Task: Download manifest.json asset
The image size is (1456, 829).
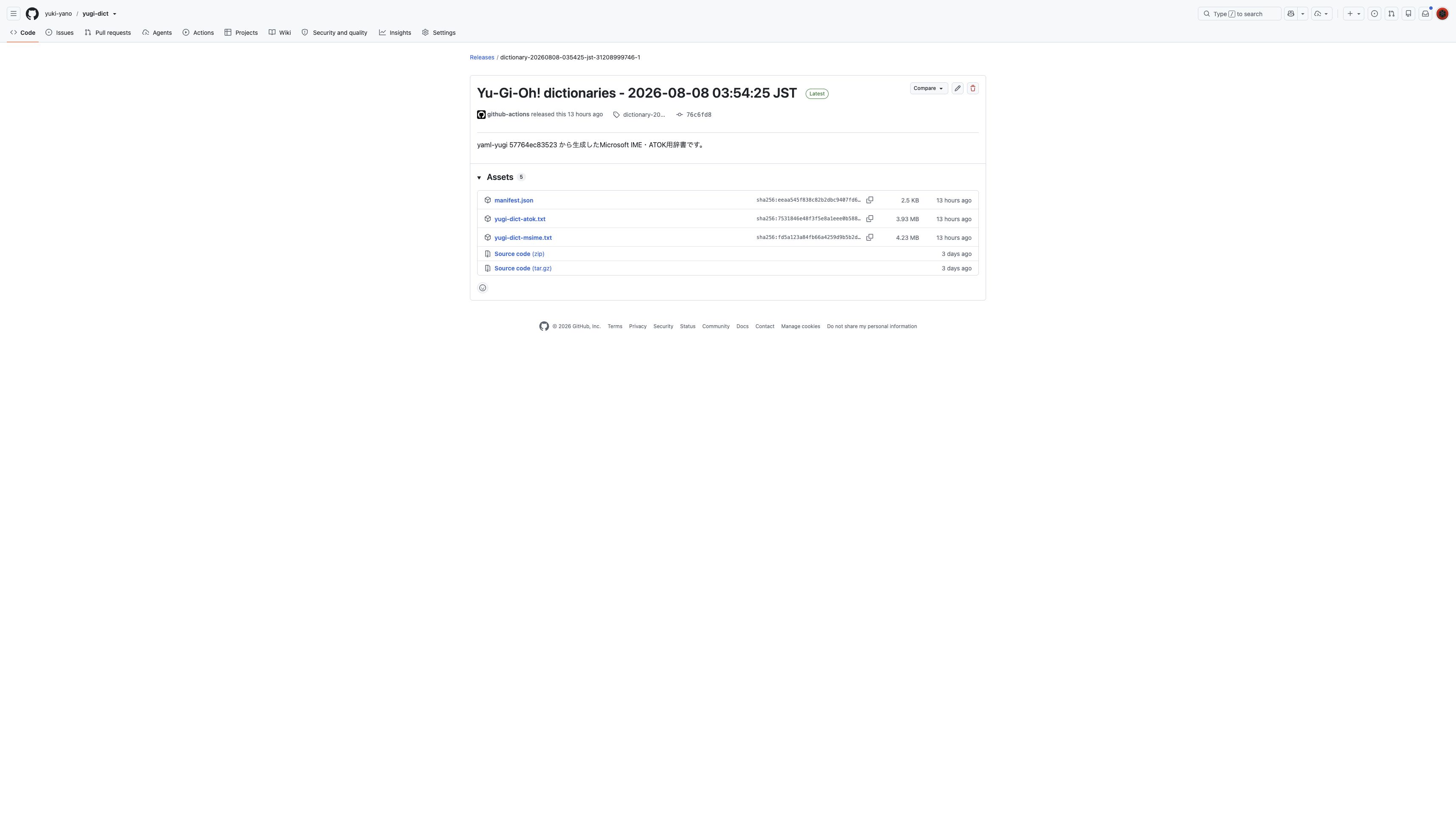Action: pyautogui.click(x=513, y=200)
